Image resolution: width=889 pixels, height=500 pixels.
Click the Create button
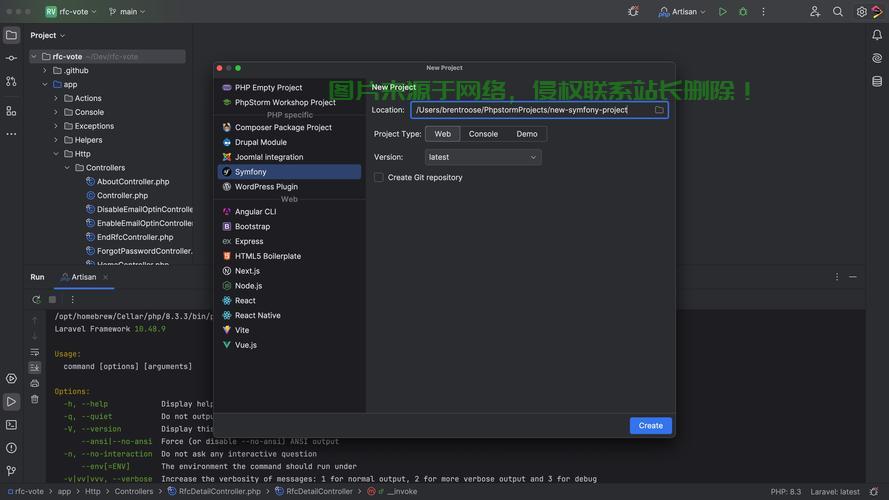click(650, 426)
